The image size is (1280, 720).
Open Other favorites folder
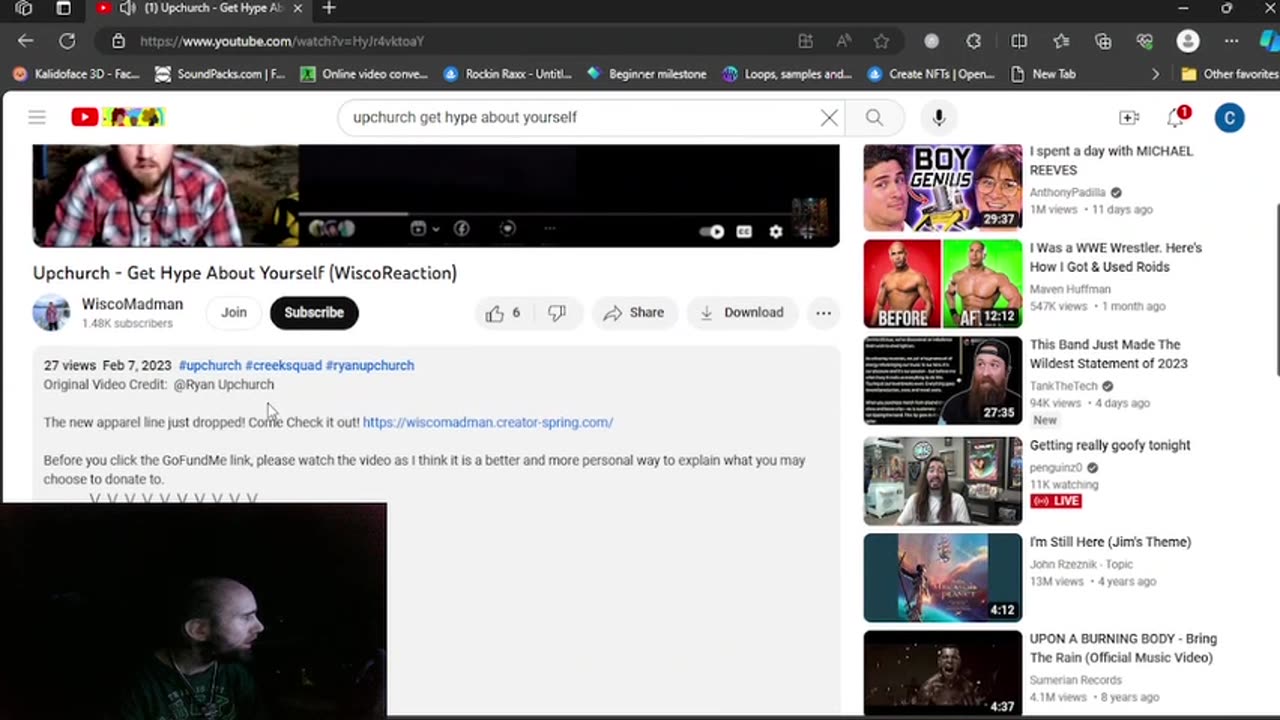pos(1229,74)
